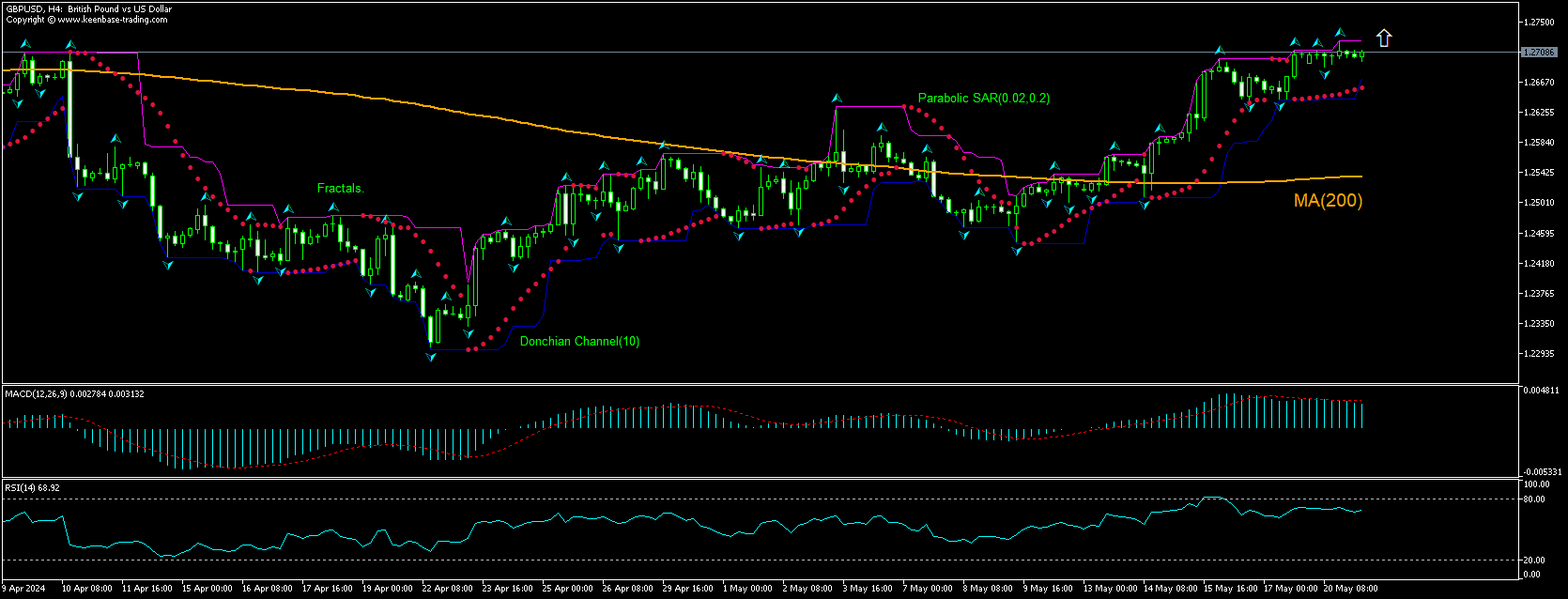Click the 29 Apr 16:00 time label

688,589
